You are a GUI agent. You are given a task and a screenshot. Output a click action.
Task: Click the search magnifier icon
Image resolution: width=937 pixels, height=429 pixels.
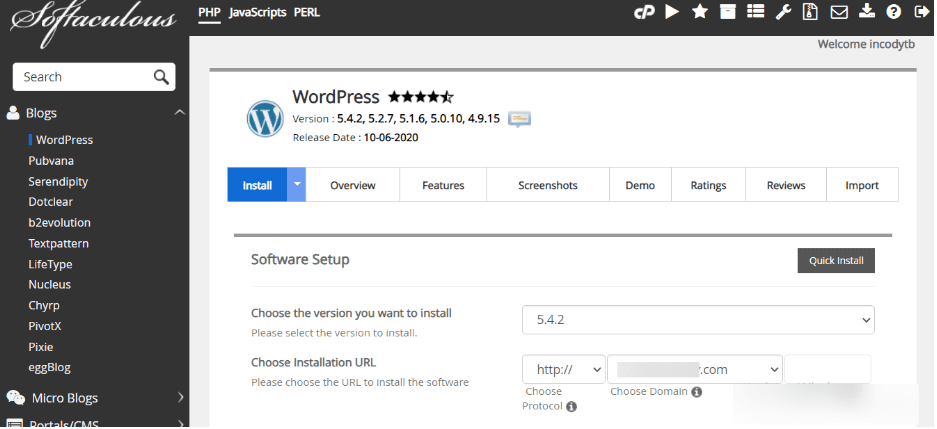tap(161, 77)
